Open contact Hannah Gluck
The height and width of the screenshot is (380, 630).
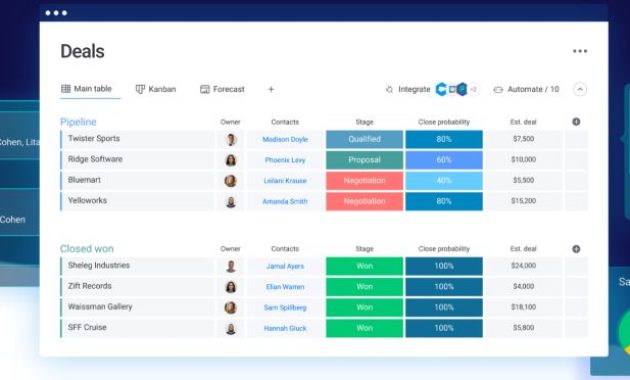(x=285, y=328)
